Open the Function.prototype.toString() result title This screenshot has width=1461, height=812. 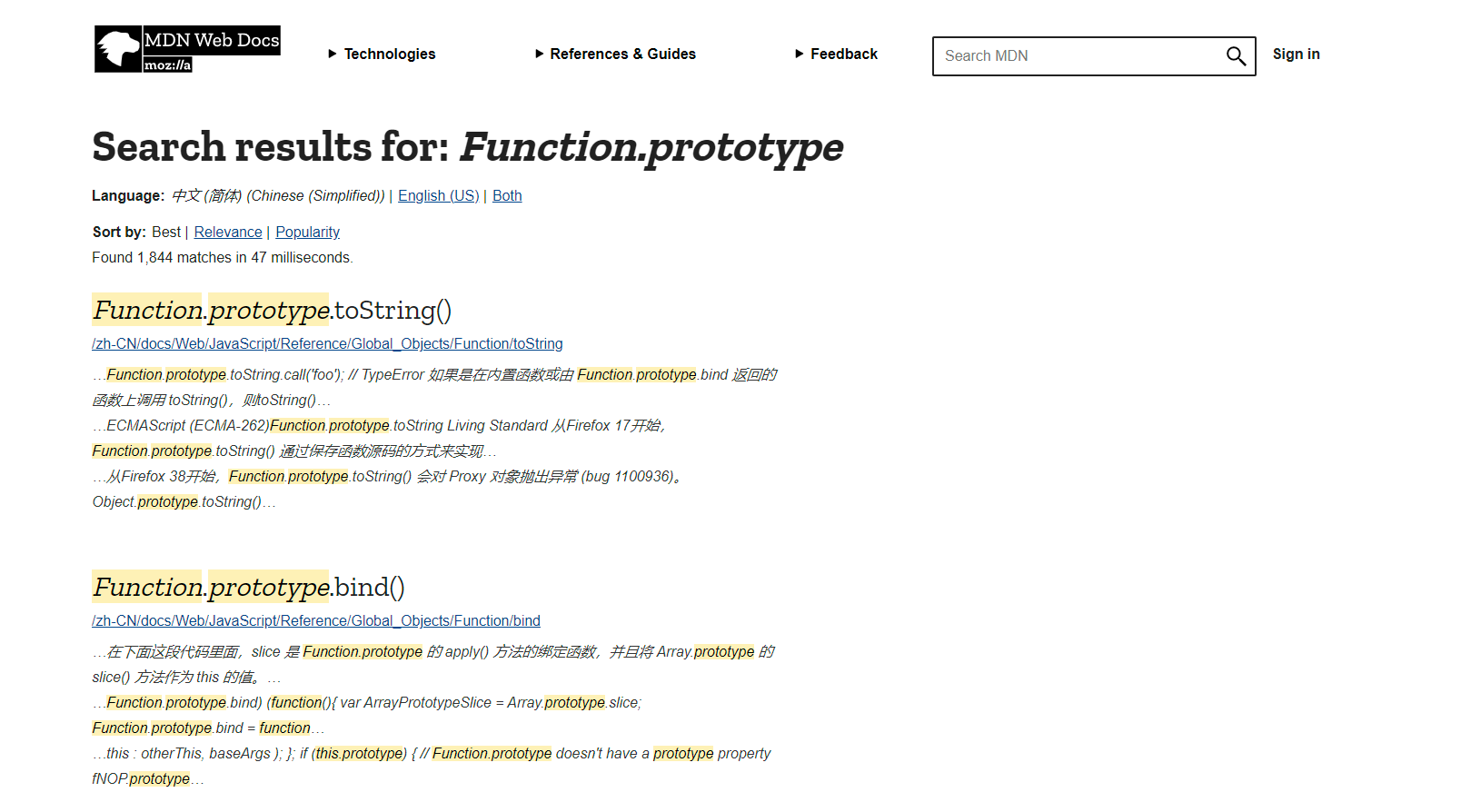point(272,311)
